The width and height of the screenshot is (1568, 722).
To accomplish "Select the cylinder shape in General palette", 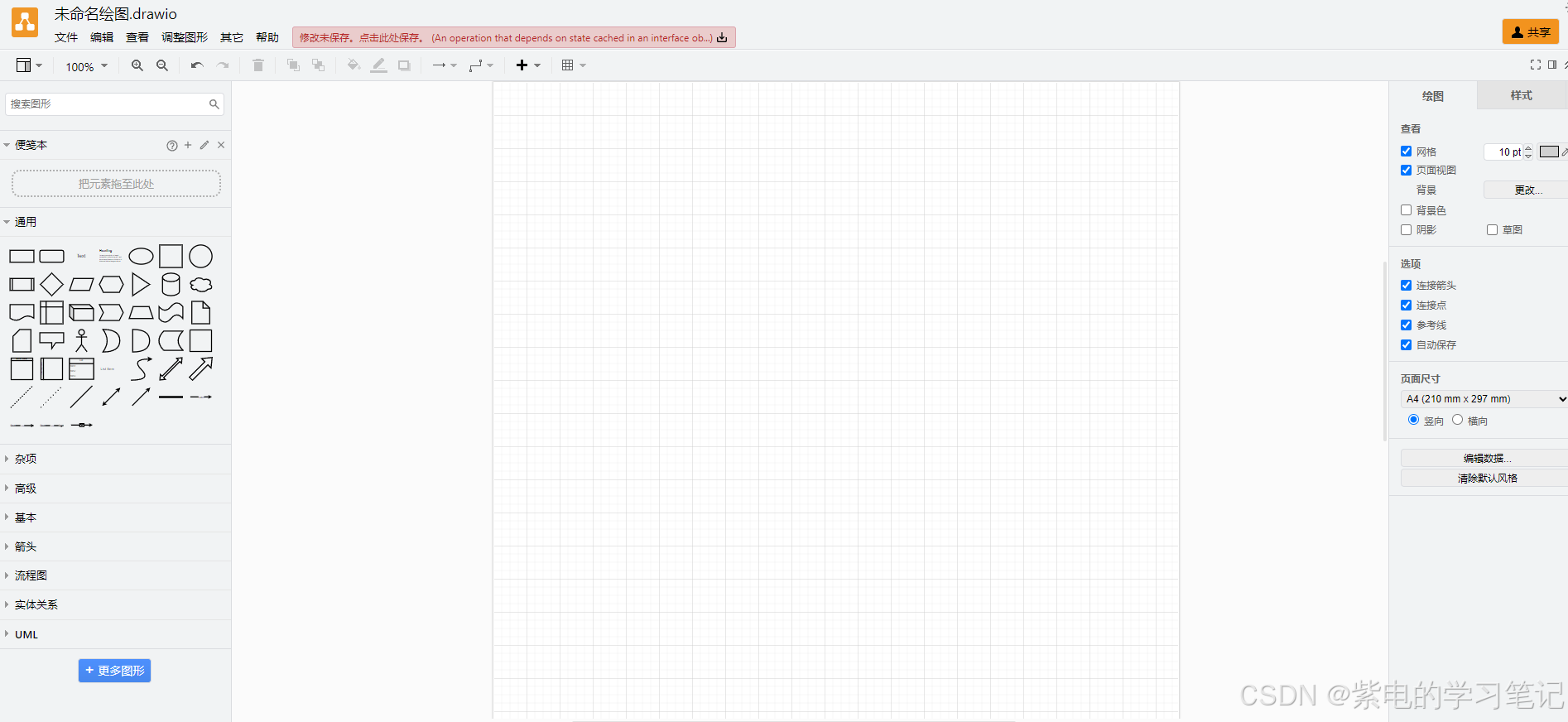I will pyautogui.click(x=171, y=285).
